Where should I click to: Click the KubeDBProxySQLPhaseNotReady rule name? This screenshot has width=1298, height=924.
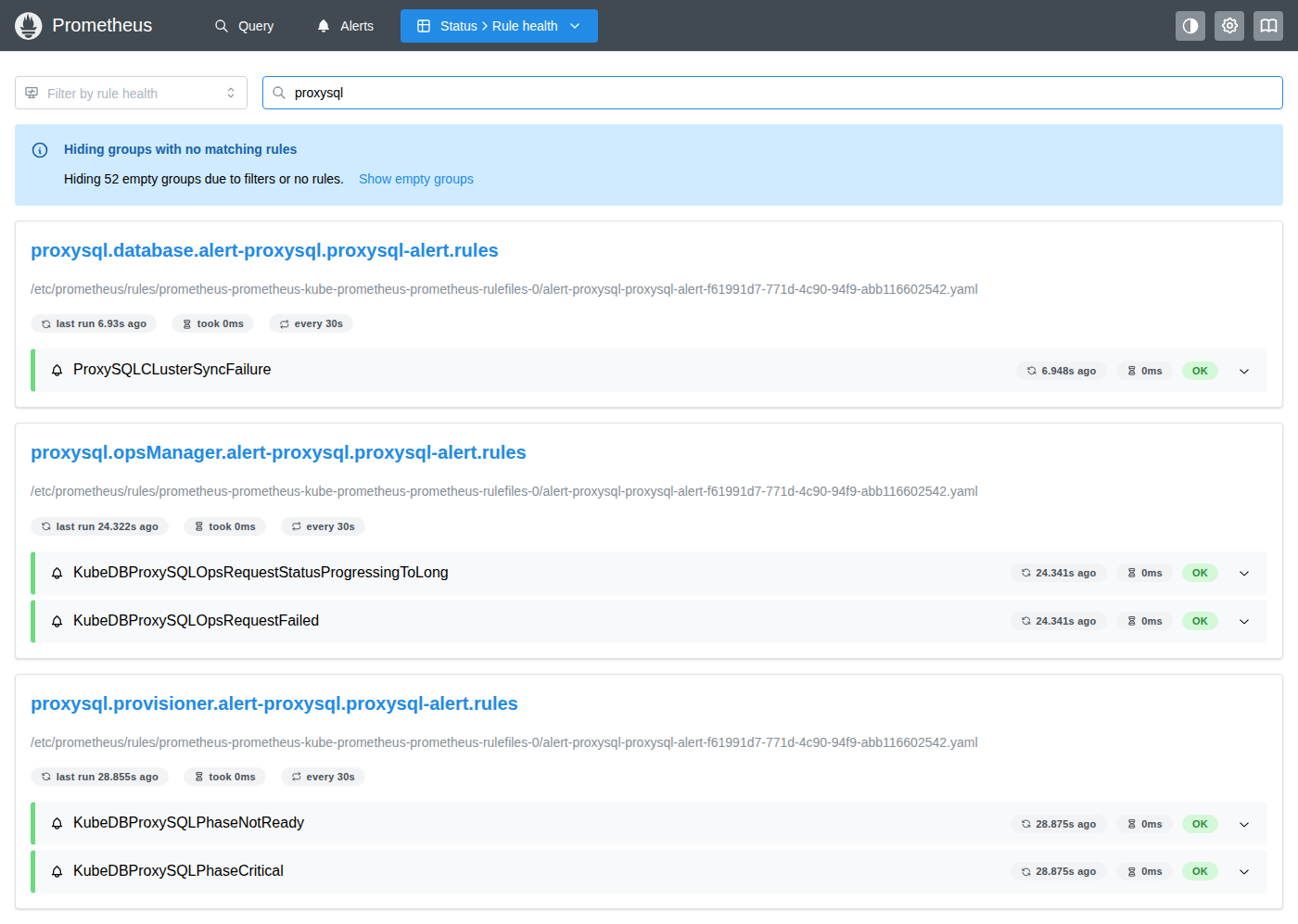pyautogui.click(x=188, y=823)
